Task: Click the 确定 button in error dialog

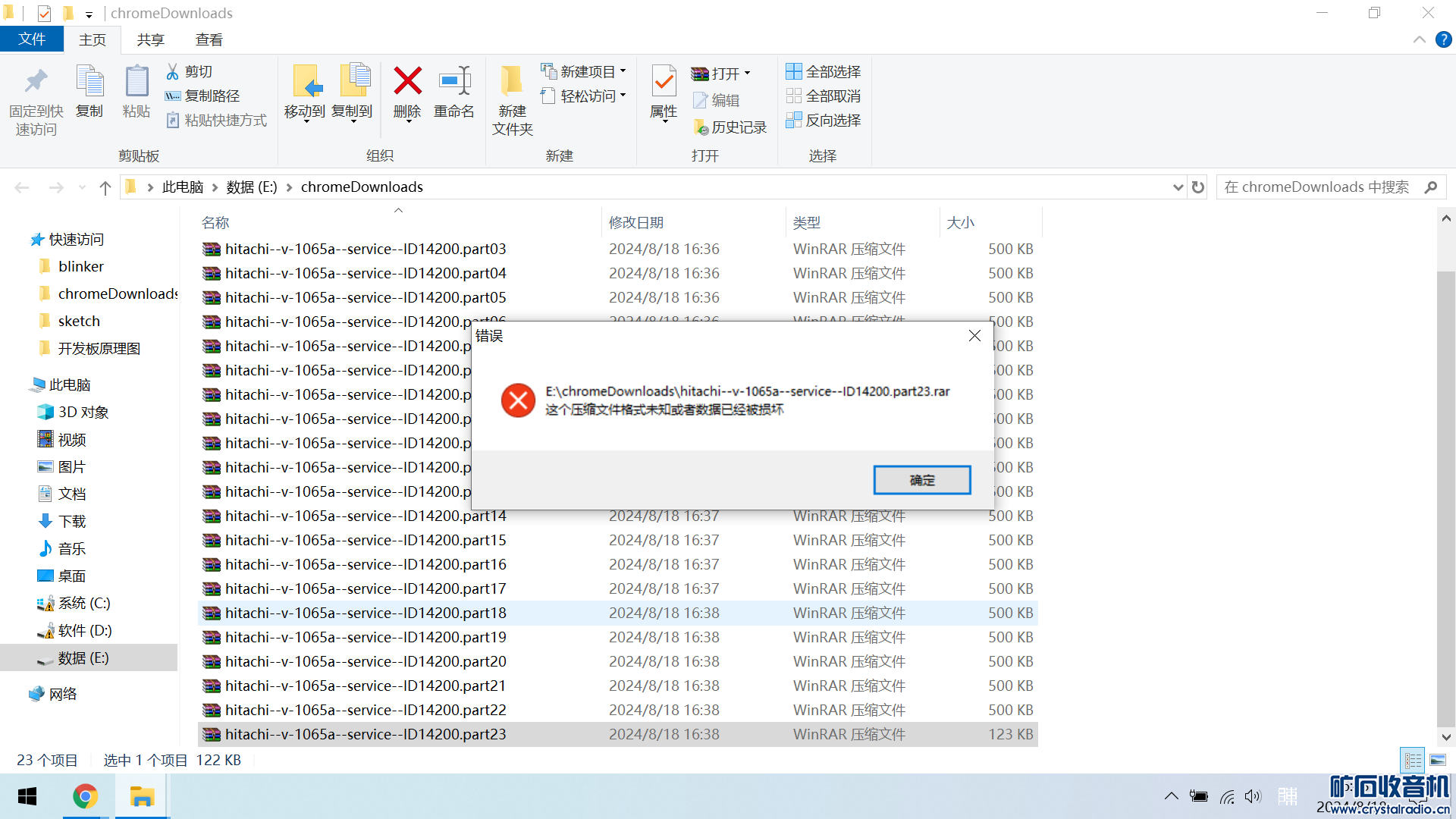Action: (x=921, y=480)
